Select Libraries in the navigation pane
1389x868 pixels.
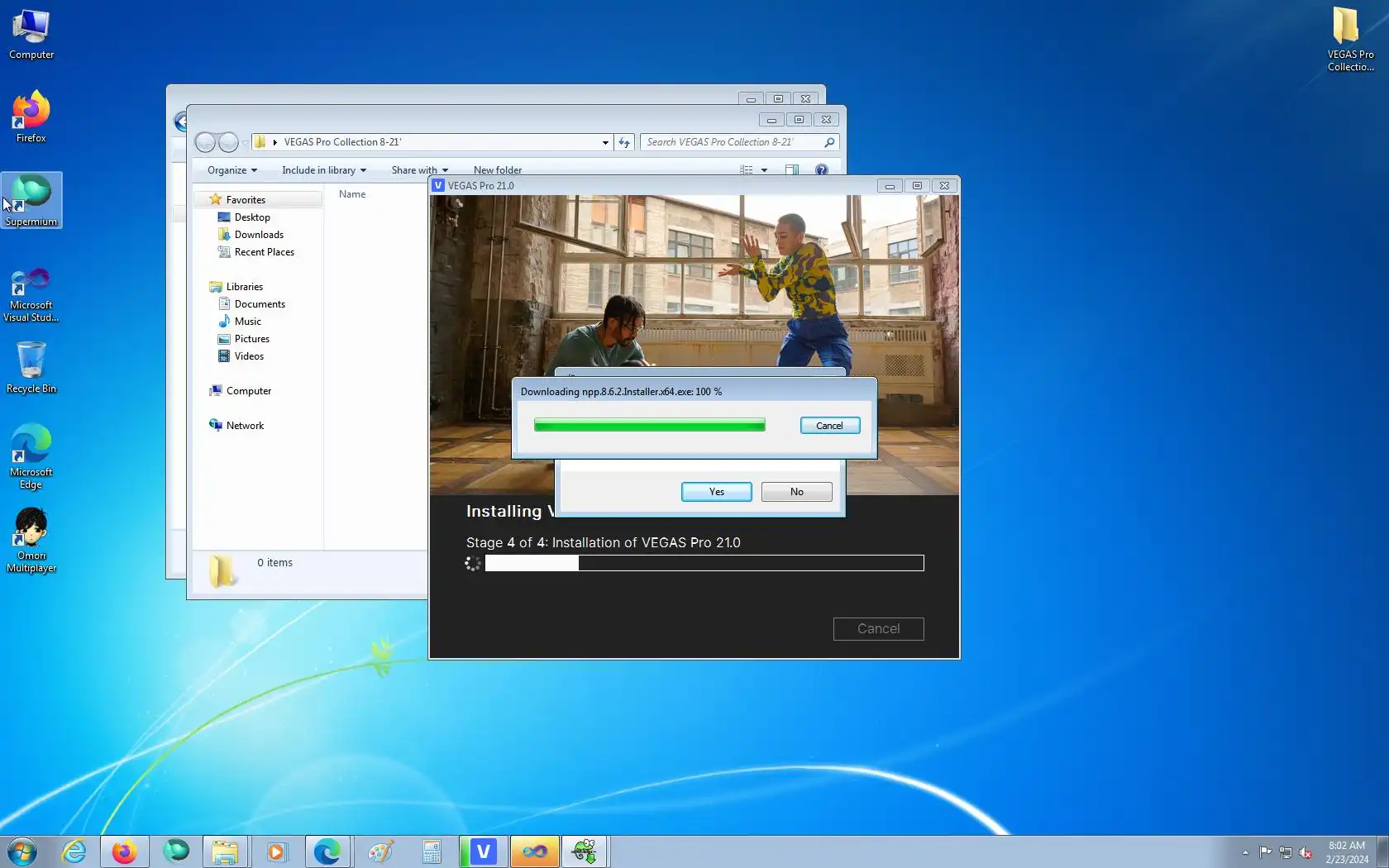[x=245, y=287]
